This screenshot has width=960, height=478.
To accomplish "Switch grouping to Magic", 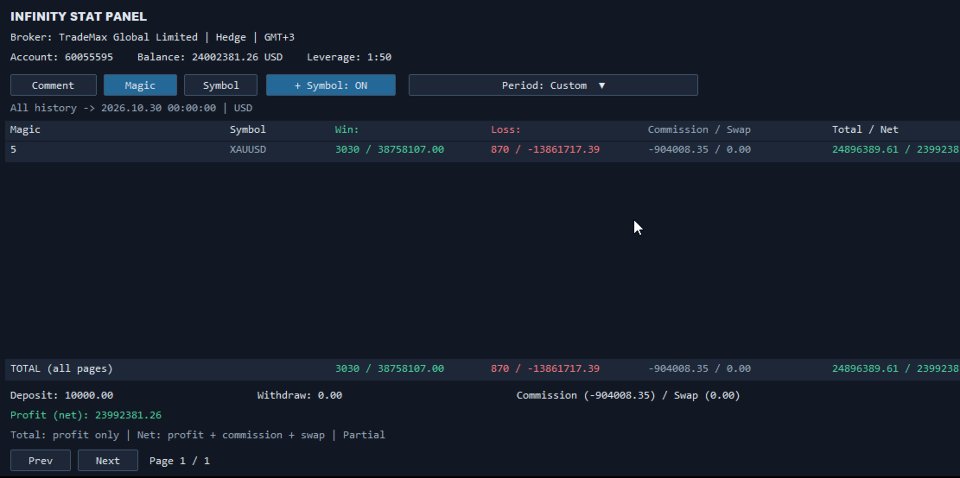I will point(140,85).
